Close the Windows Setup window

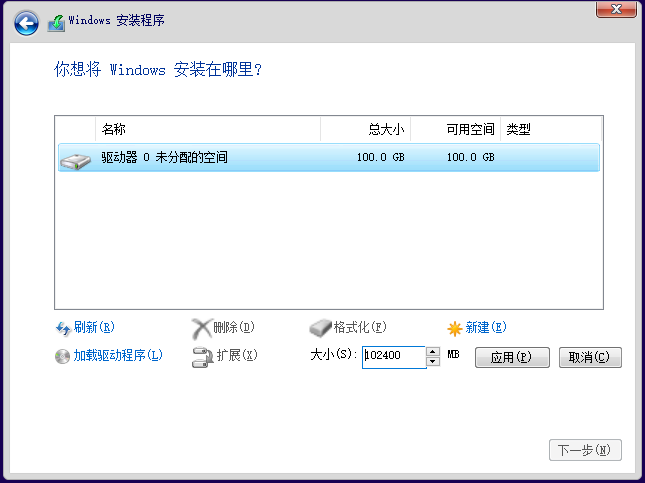(616, 9)
